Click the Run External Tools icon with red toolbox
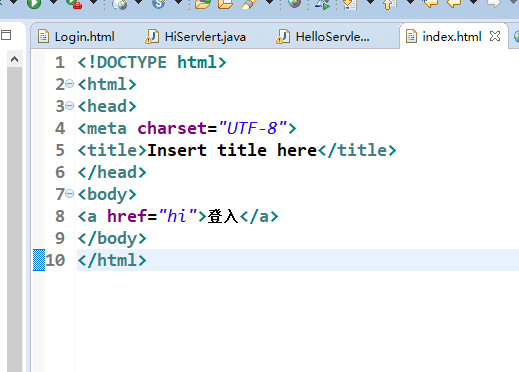This screenshot has height=372, width=519. (x=74, y=4)
